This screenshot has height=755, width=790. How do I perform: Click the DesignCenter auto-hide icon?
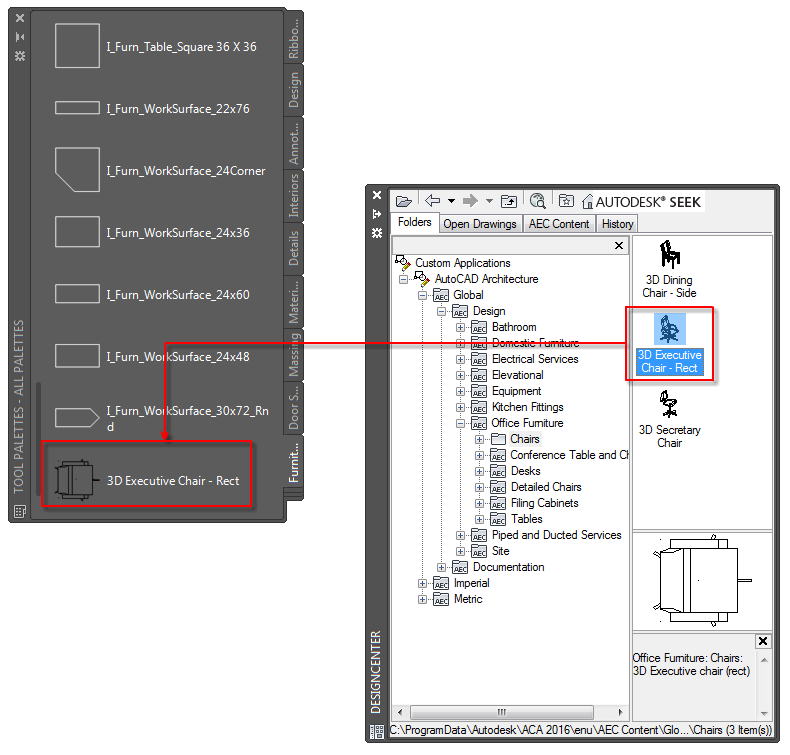point(376,214)
